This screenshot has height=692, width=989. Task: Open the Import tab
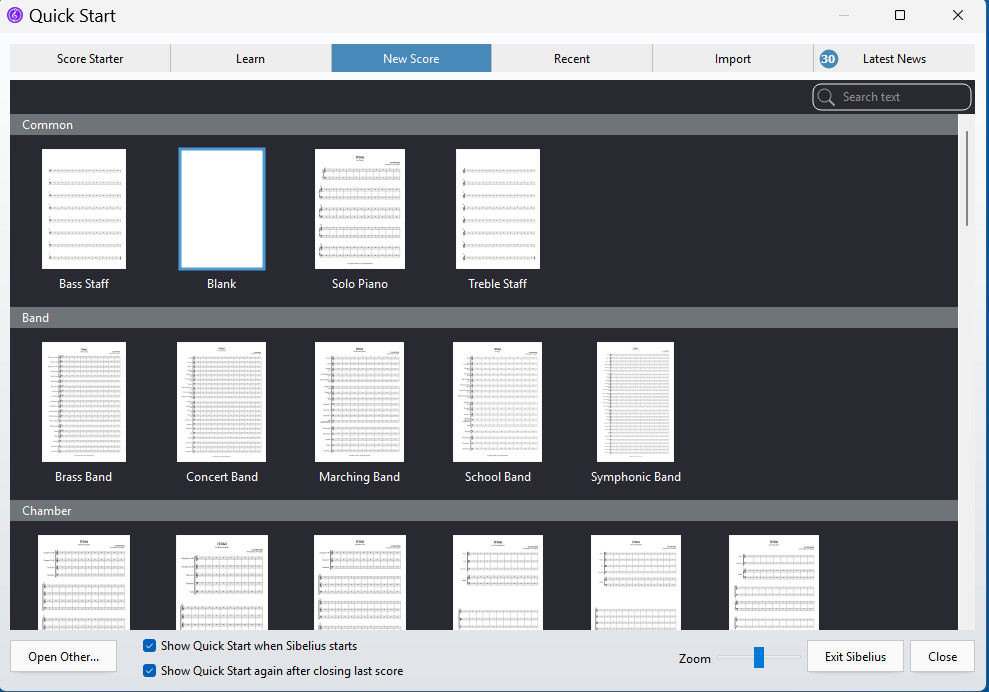733,59
